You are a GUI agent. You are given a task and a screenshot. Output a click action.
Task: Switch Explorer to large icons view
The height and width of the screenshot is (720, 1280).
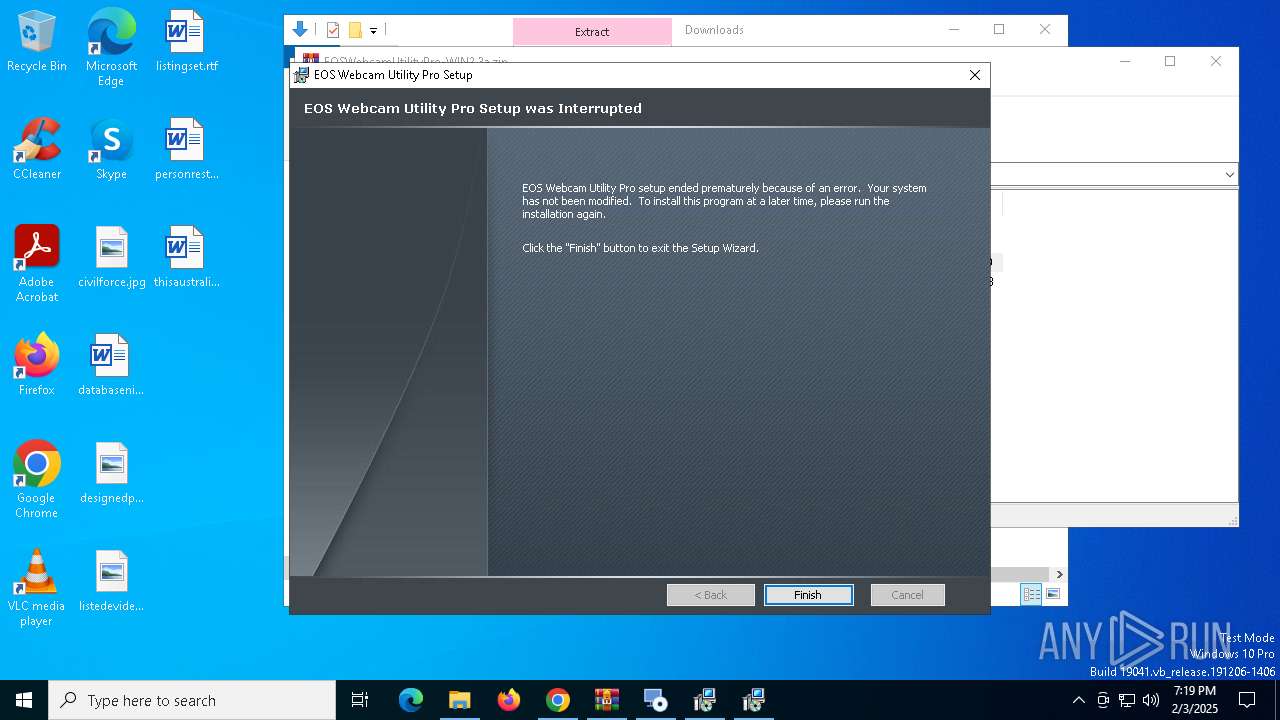1053,594
